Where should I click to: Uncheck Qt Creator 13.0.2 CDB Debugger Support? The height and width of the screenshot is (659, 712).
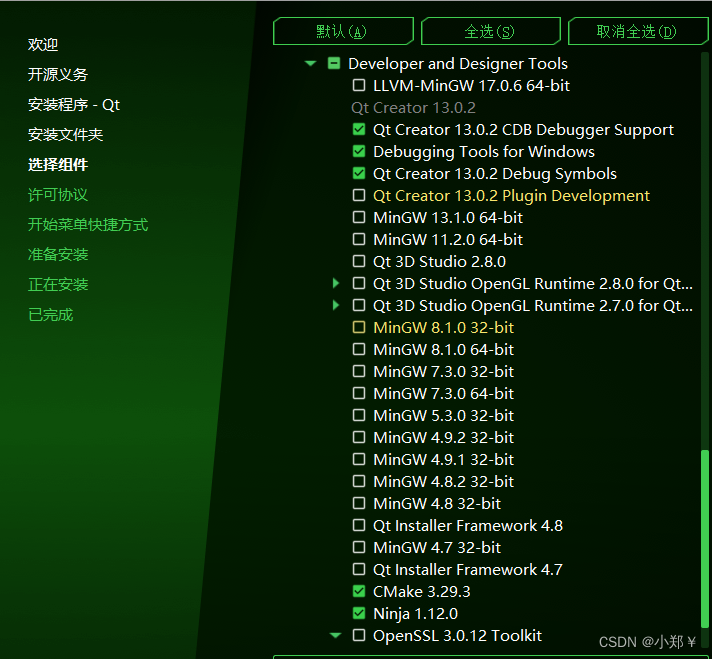click(x=359, y=129)
